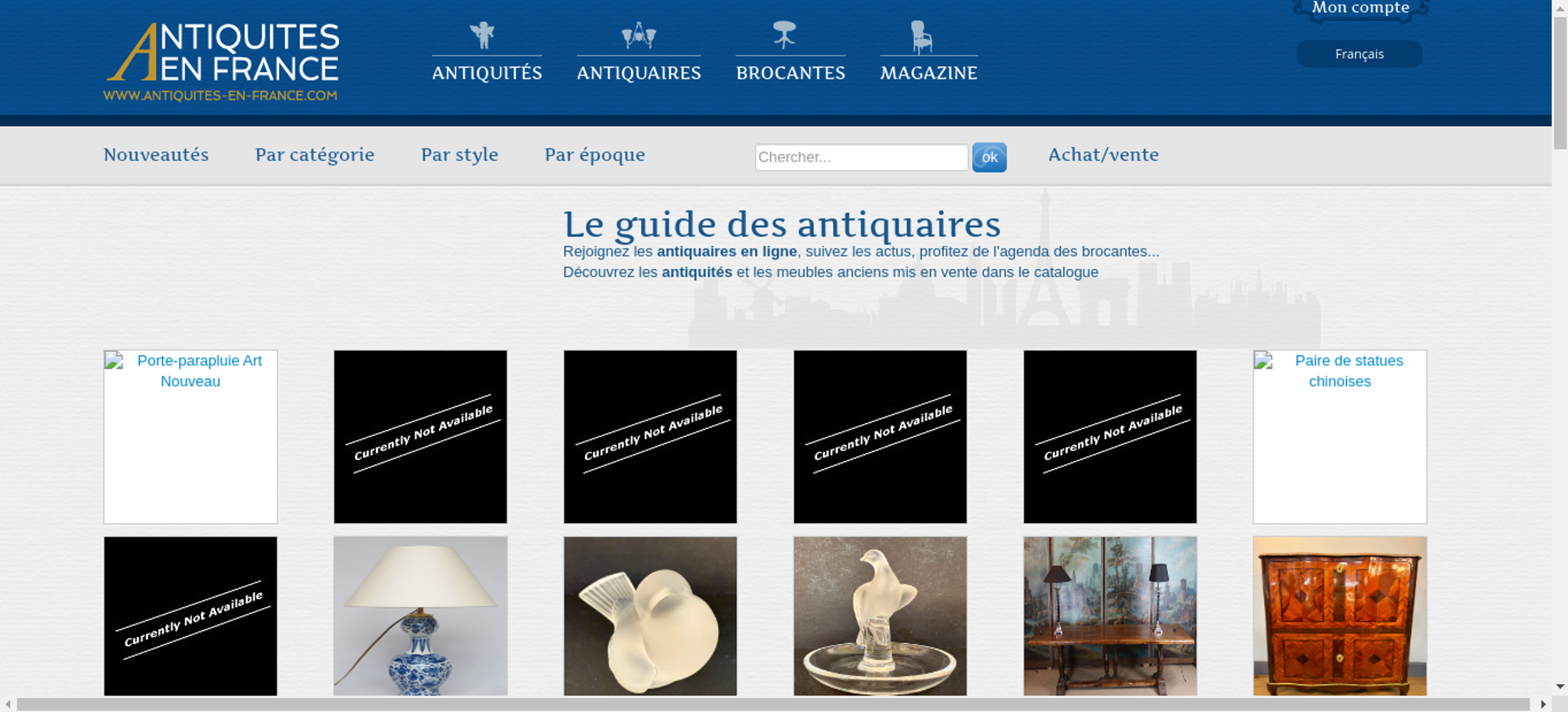This screenshot has height=712, width=1568.
Task: Click the Chercher search input field
Action: coord(862,157)
